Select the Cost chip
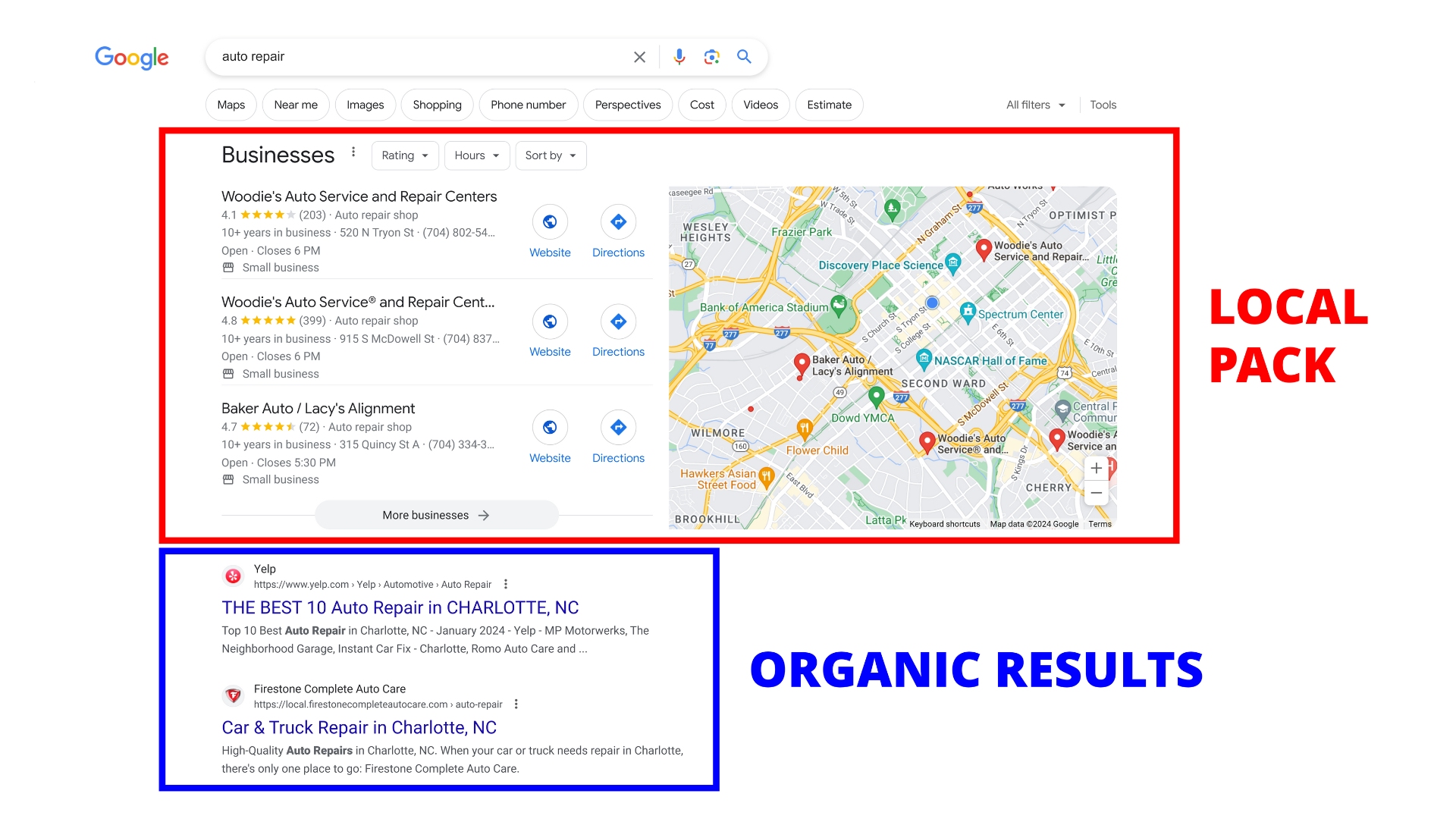Screen dimensions: 1456x819 click(702, 105)
